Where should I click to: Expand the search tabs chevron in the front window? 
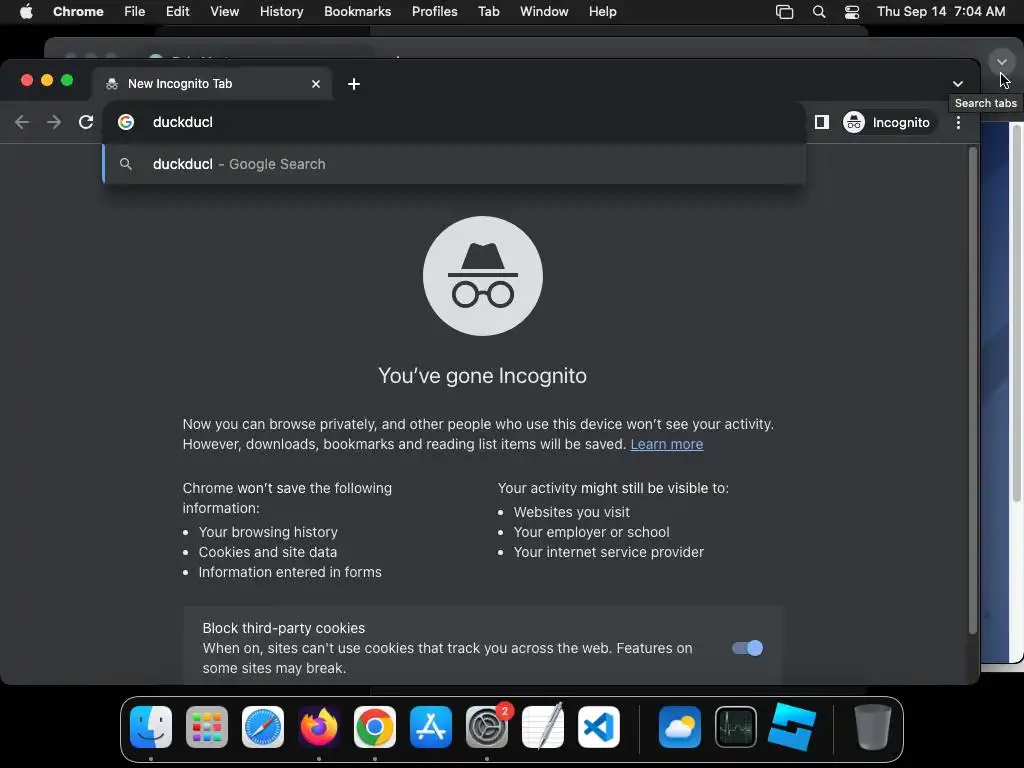958,84
